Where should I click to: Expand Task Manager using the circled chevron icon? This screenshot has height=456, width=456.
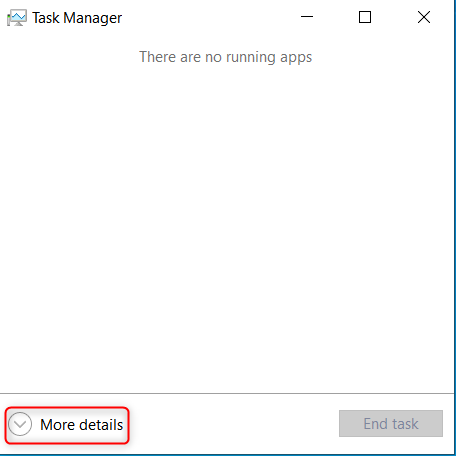click(x=20, y=424)
